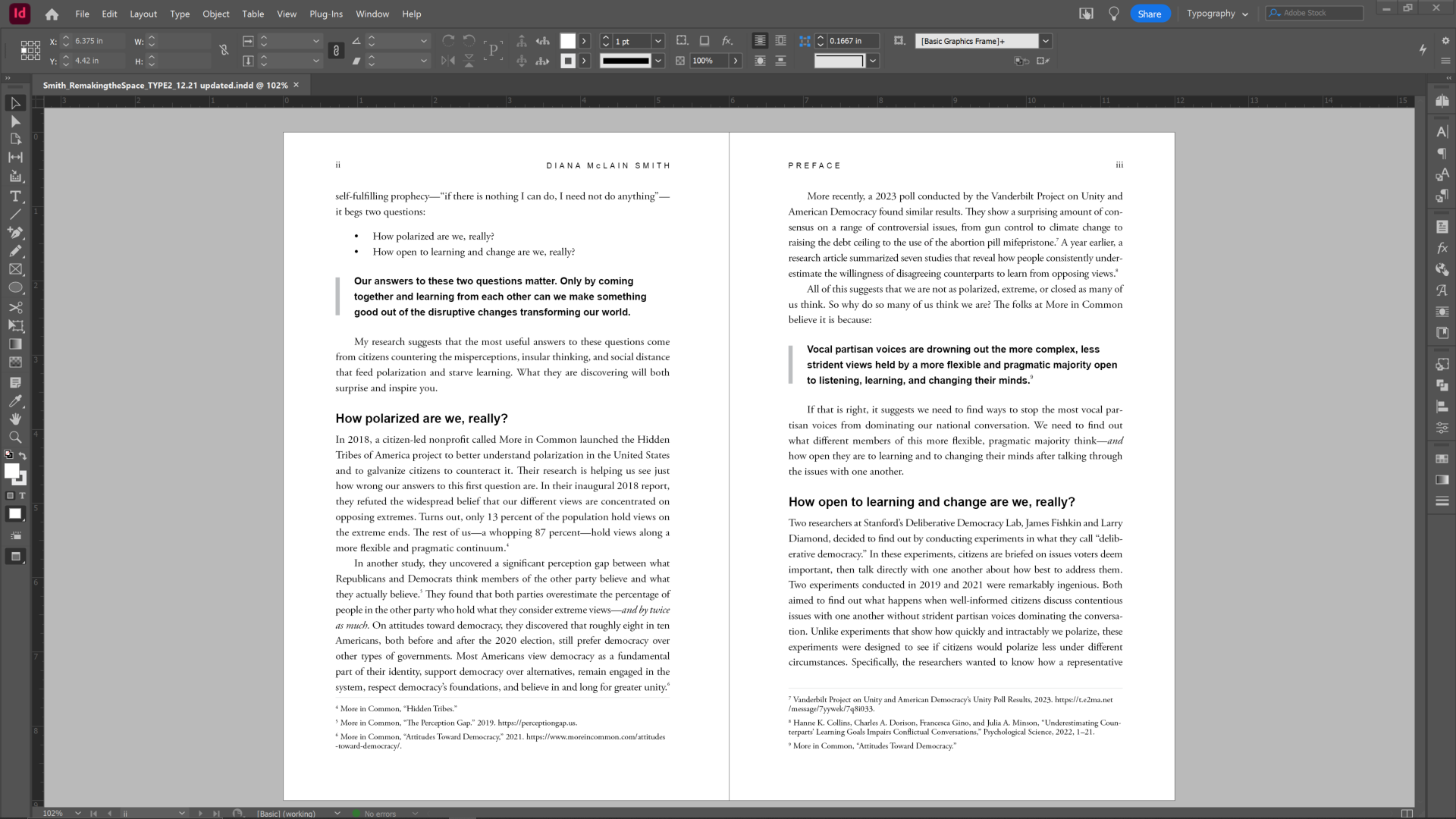Open the Object menu
Viewport: 1456px width, 819px height.
coord(216,14)
